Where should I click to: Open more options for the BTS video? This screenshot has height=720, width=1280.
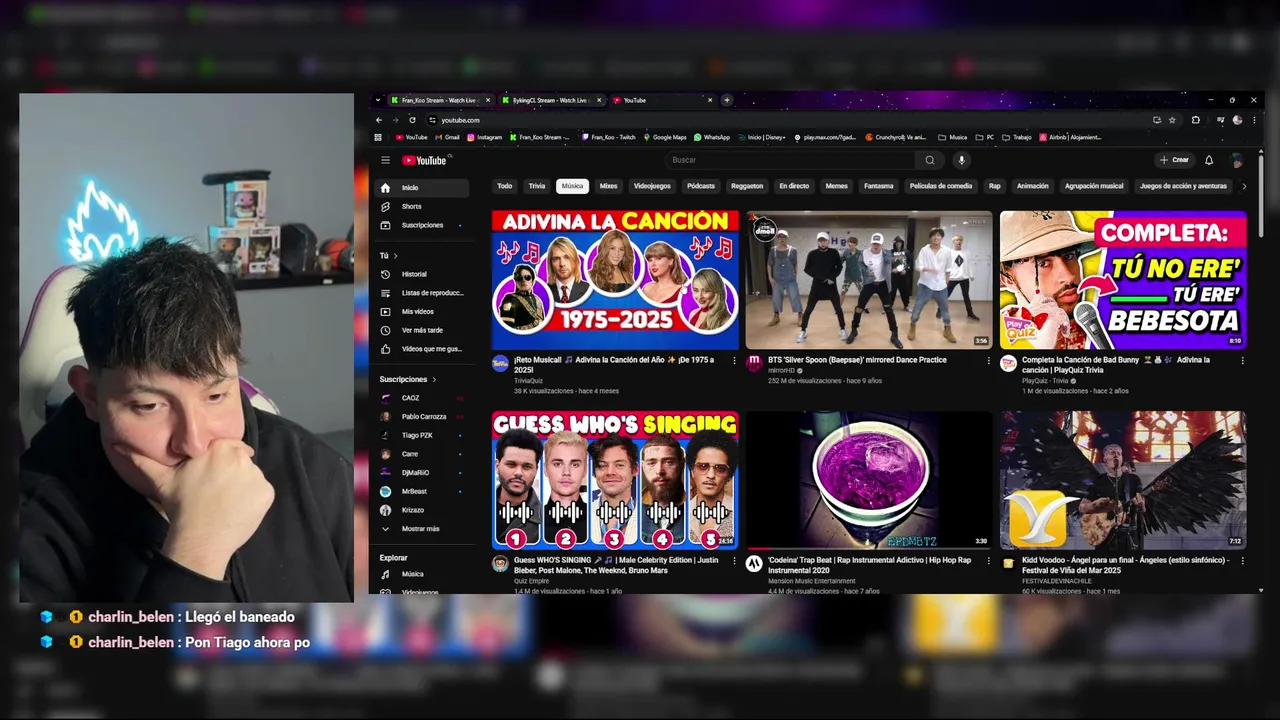click(989, 361)
